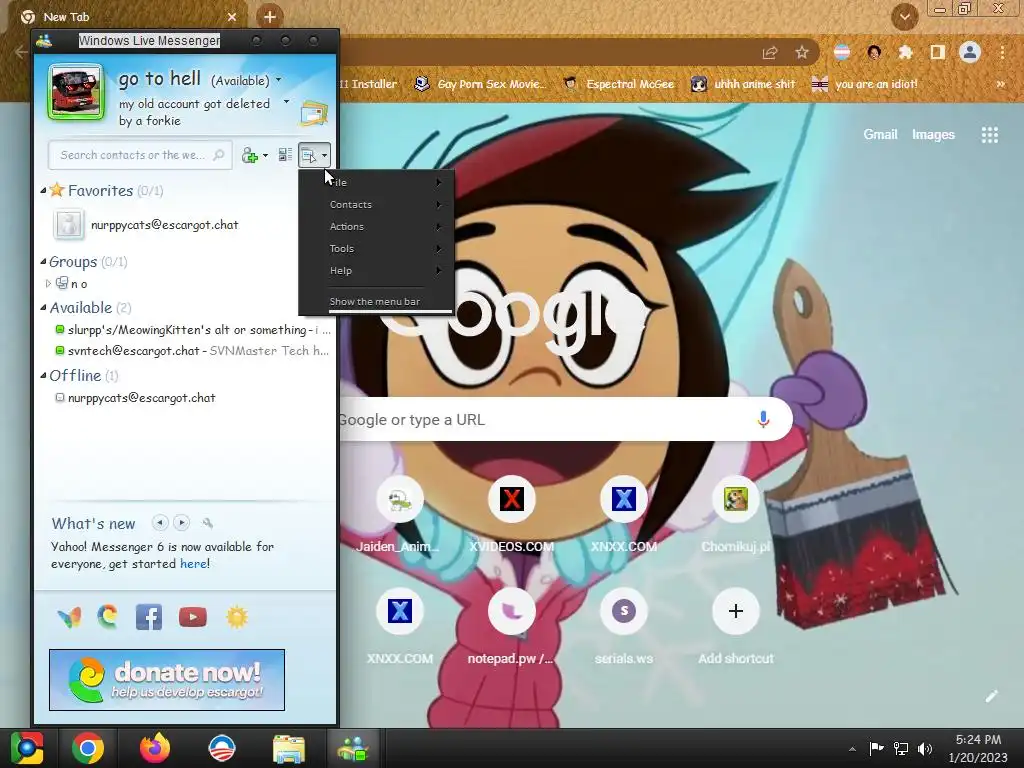The height and width of the screenshot is (768, 1024).
Task: Click the customize Chrome pencil icon
Action: [x=991, y=696]
